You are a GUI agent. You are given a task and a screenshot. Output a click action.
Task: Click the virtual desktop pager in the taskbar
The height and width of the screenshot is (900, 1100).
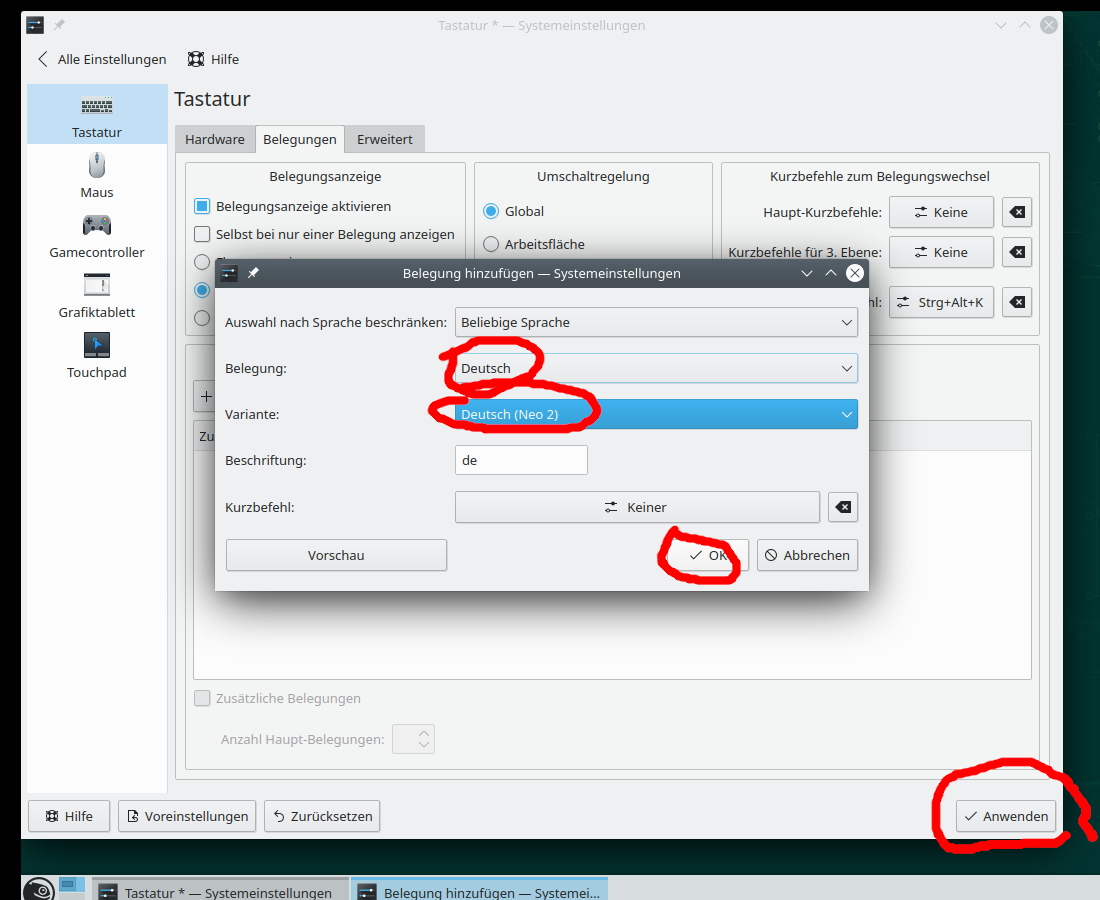coord(72,888)
